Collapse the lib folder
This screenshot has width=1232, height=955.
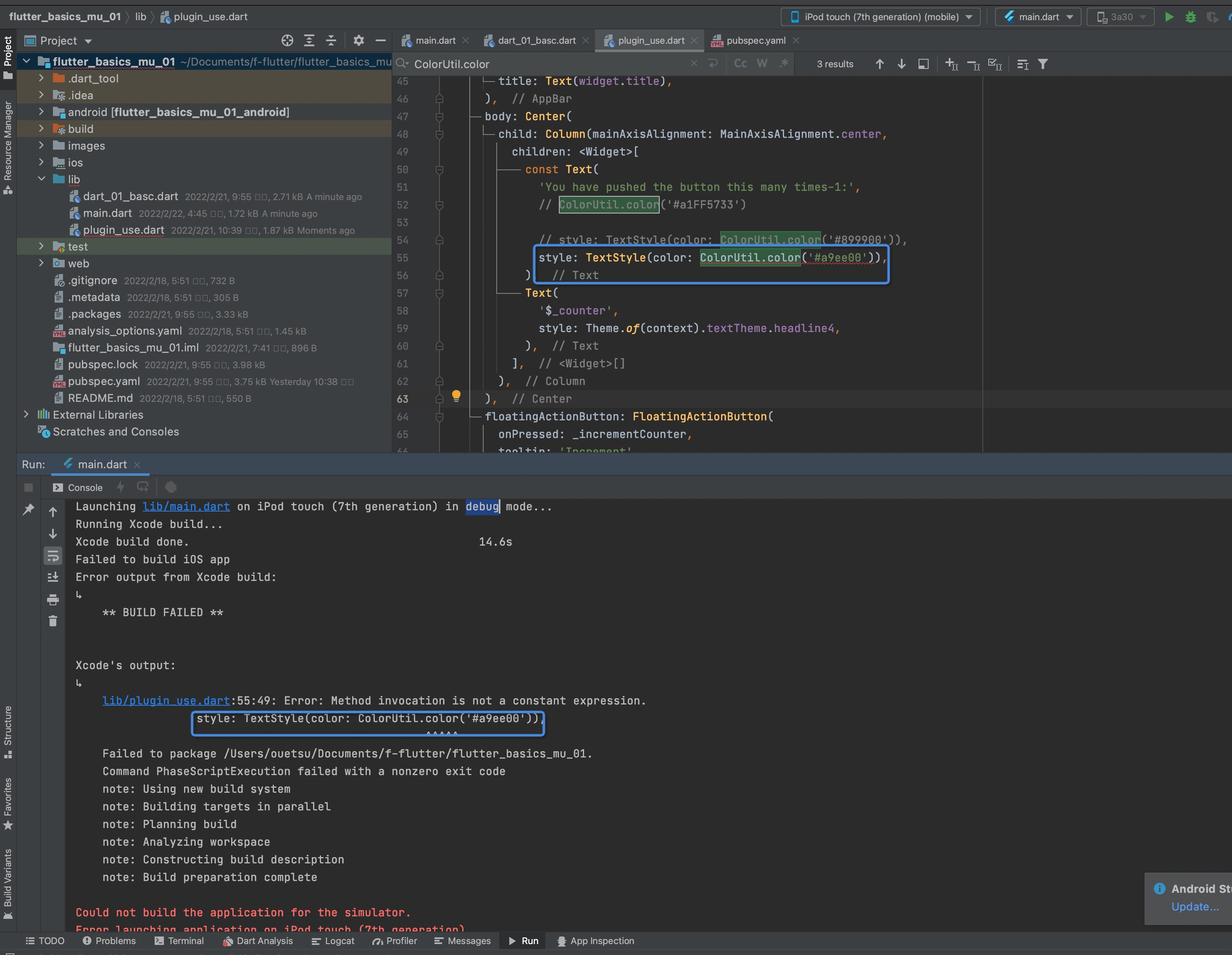pyautogui.click(x=41, y=179)
